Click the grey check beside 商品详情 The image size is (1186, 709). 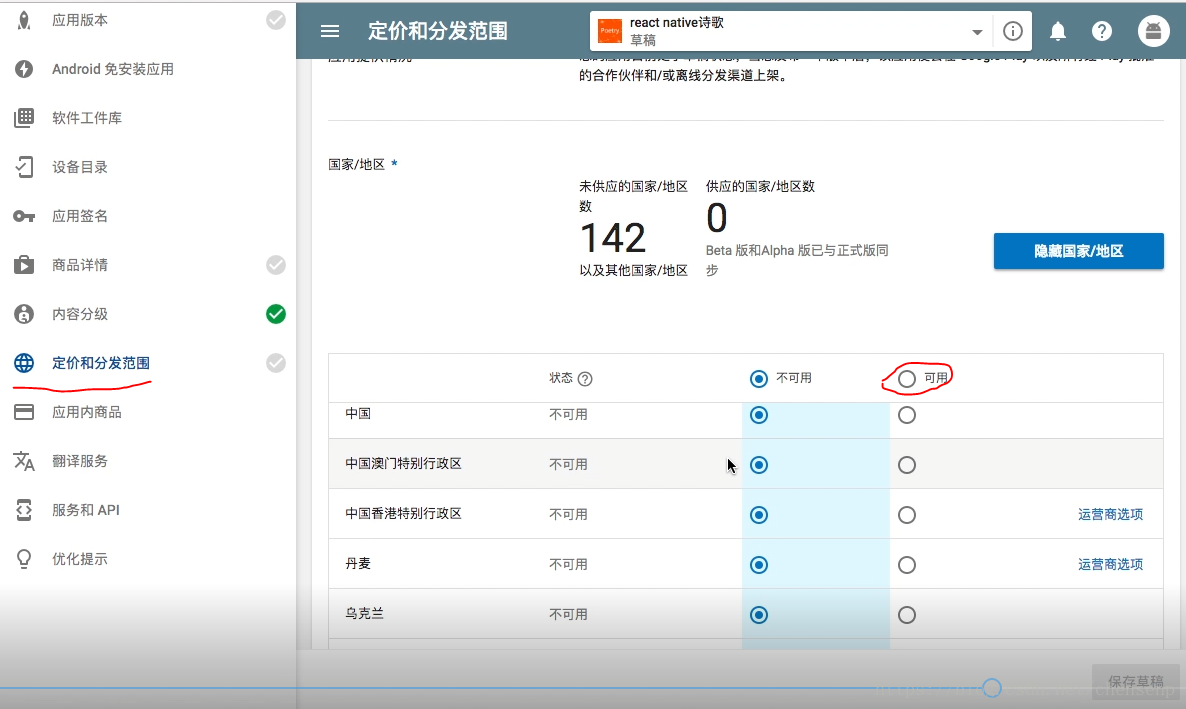(x=276, y=265)
